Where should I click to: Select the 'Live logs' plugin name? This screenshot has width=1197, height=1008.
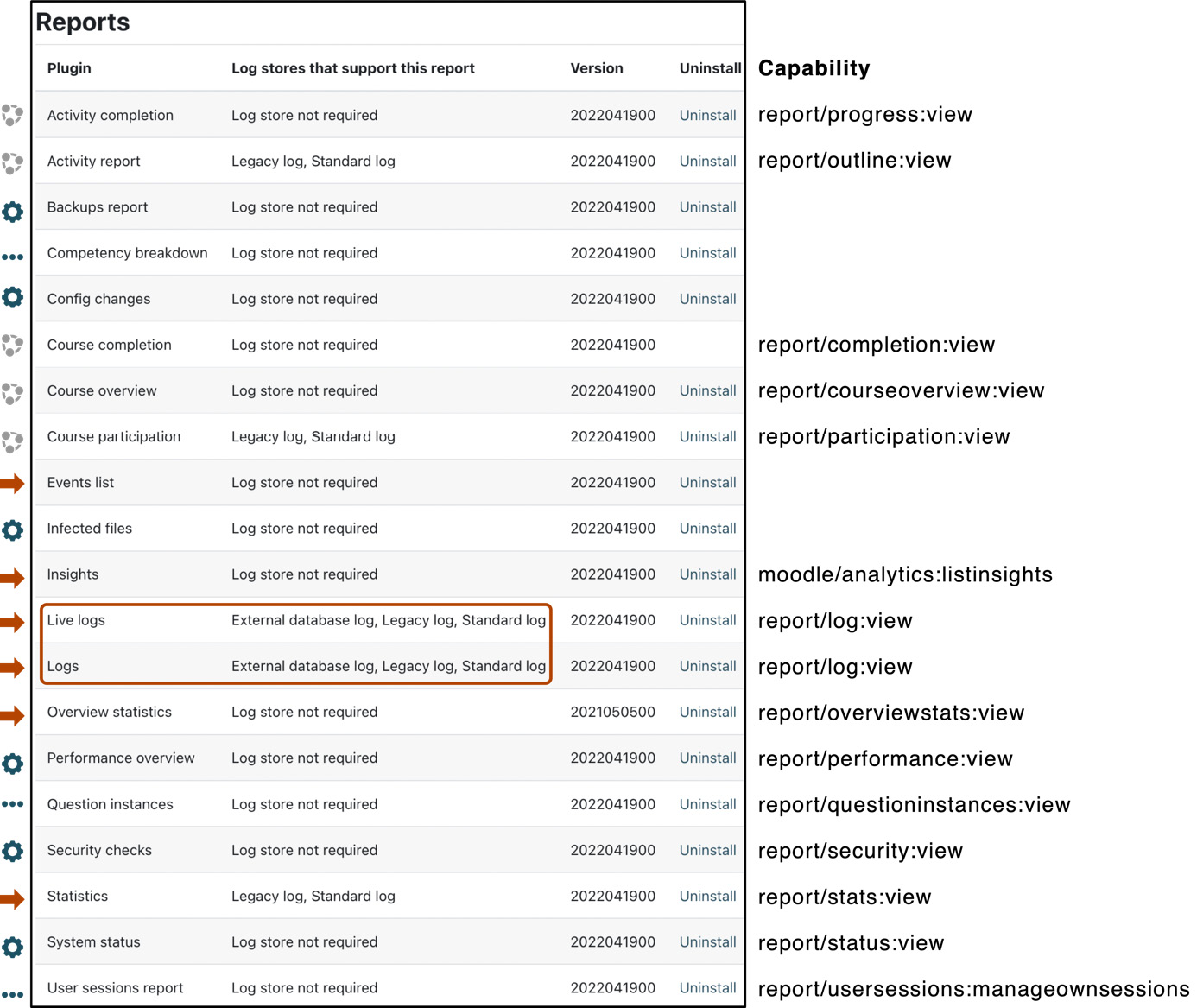[x=76, y=620]
